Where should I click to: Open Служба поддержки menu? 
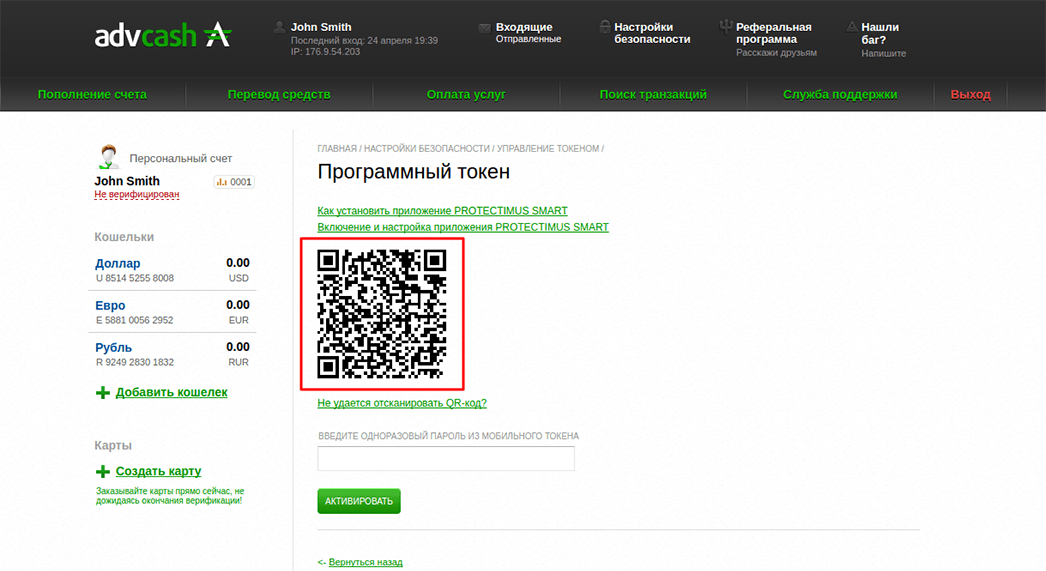click(840, 95)
